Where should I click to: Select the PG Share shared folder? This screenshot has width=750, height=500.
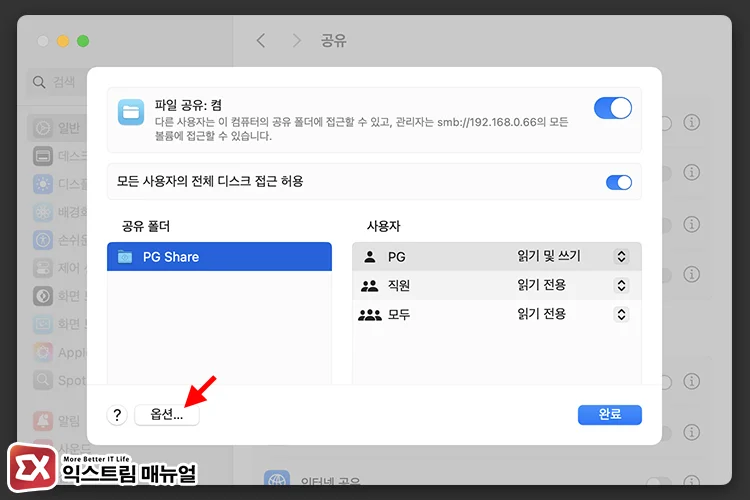point(219,257)
